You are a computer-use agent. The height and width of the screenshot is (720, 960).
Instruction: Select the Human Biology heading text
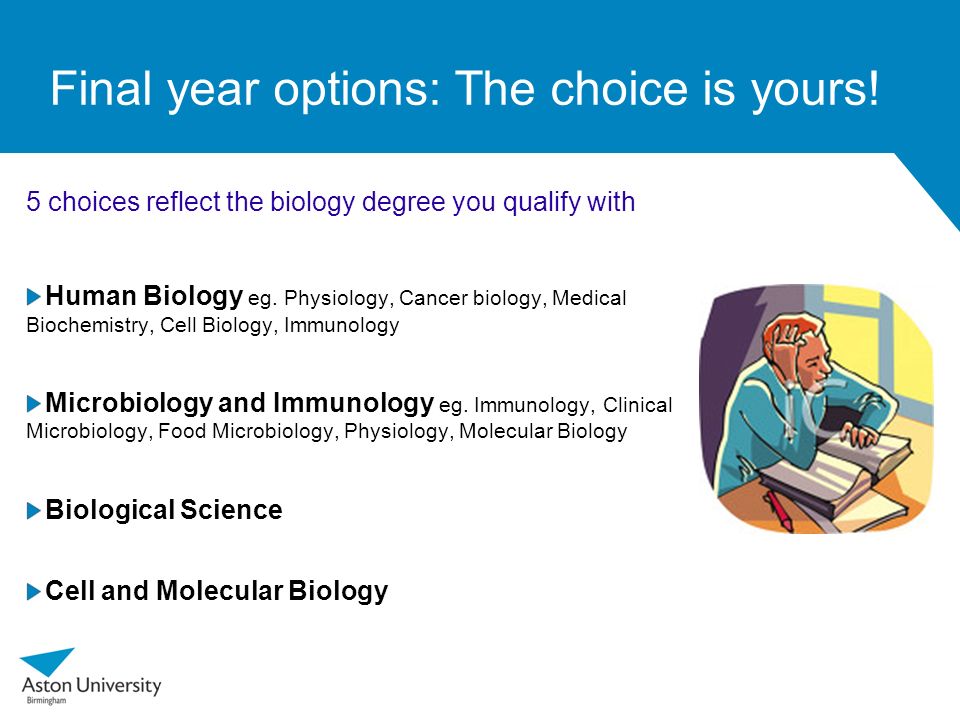(144, 296)
